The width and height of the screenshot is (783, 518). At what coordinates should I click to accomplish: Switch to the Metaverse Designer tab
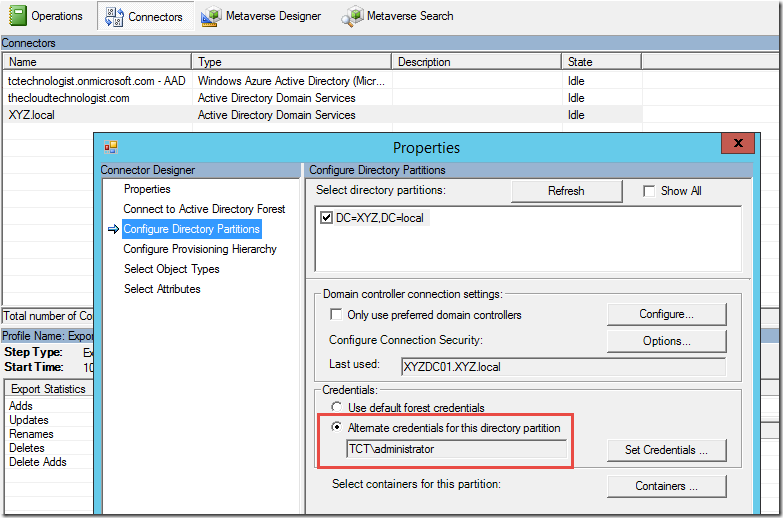click(x=262, y=16)
